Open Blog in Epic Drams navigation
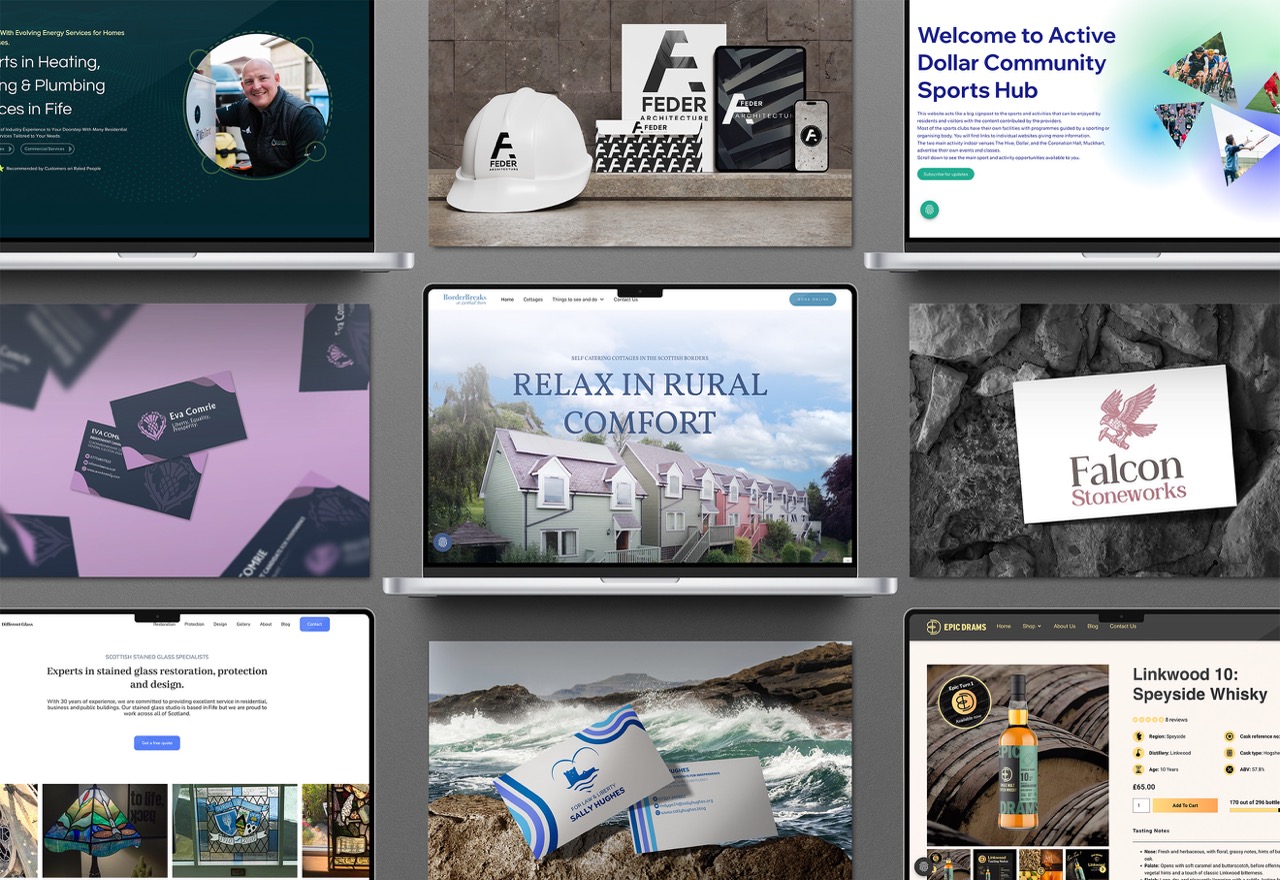Image resolution: width=1280 pixels, height=880 pixels. pyautogui.click(x=1092, y=626)
